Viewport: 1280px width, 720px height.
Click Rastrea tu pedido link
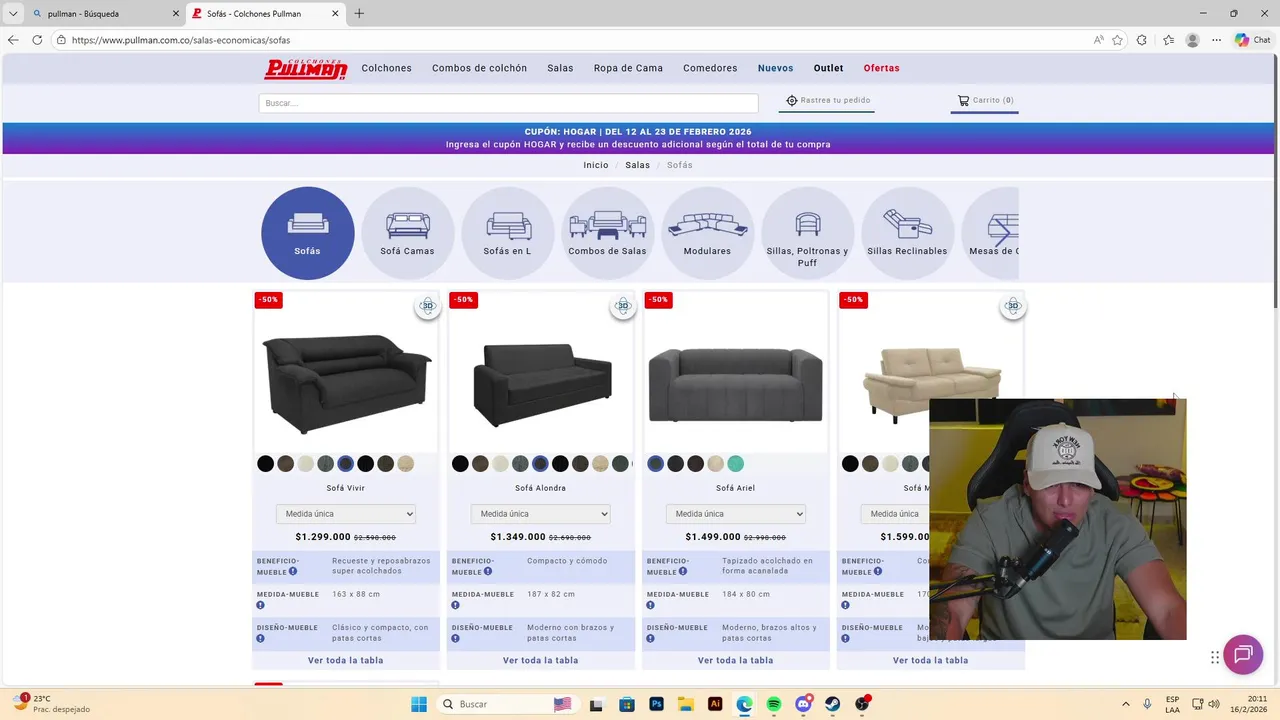pyautogui.click(x=827, y=100)
